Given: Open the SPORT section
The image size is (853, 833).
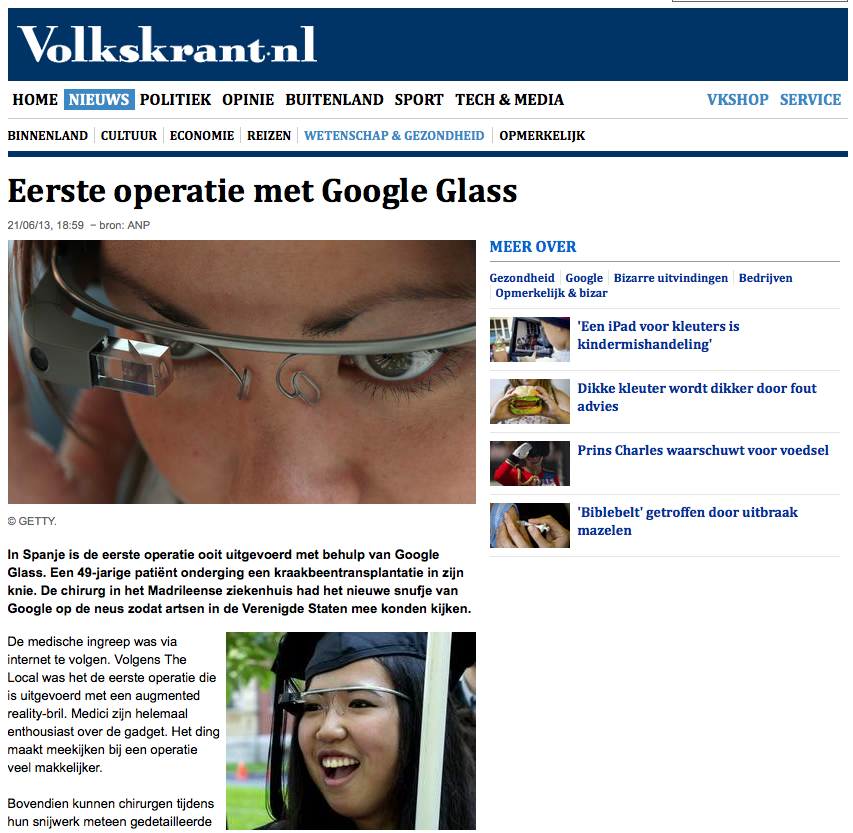Looking at the screenshot, I should pyautogui.click(x=419, y=100).
